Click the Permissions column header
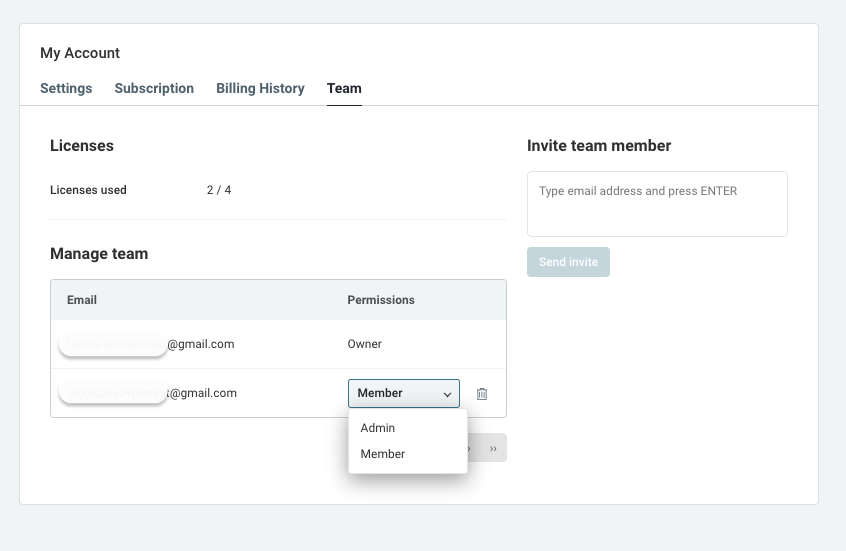The image size is (846, 551). [x=381, y=300]
